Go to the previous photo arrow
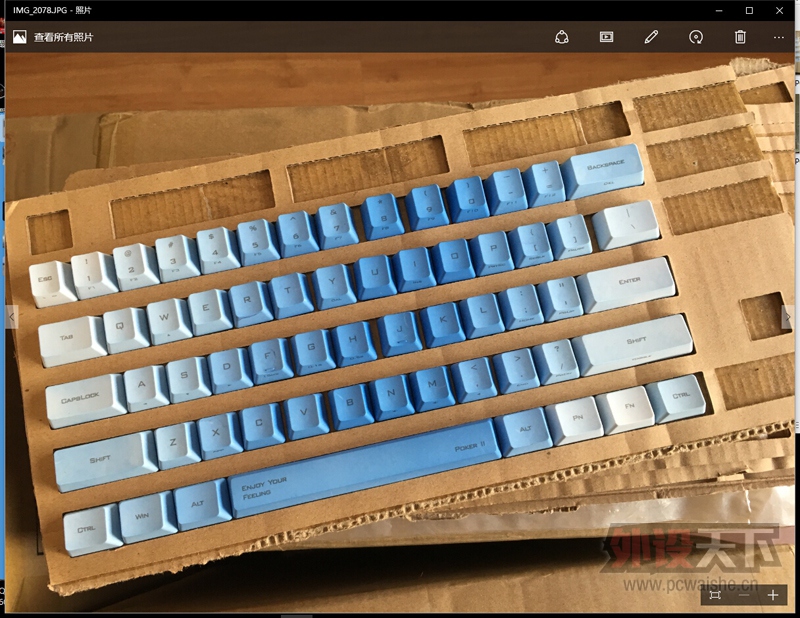The image size is (800, 618). tap(12, 317)
